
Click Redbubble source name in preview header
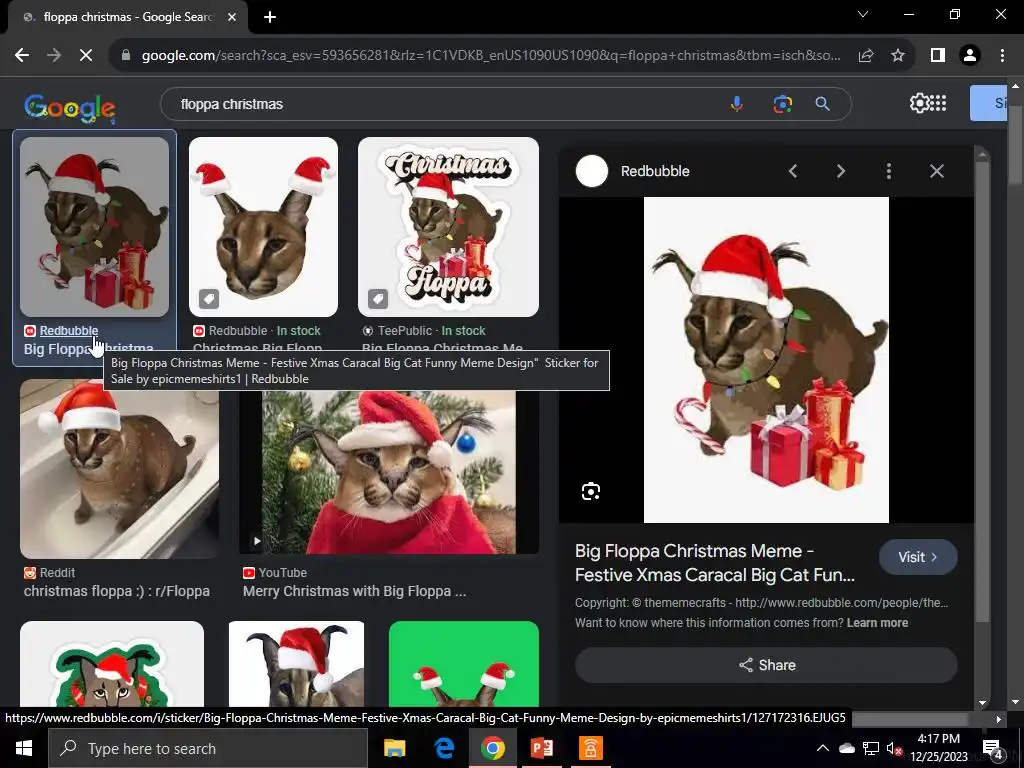coord(655,171)
